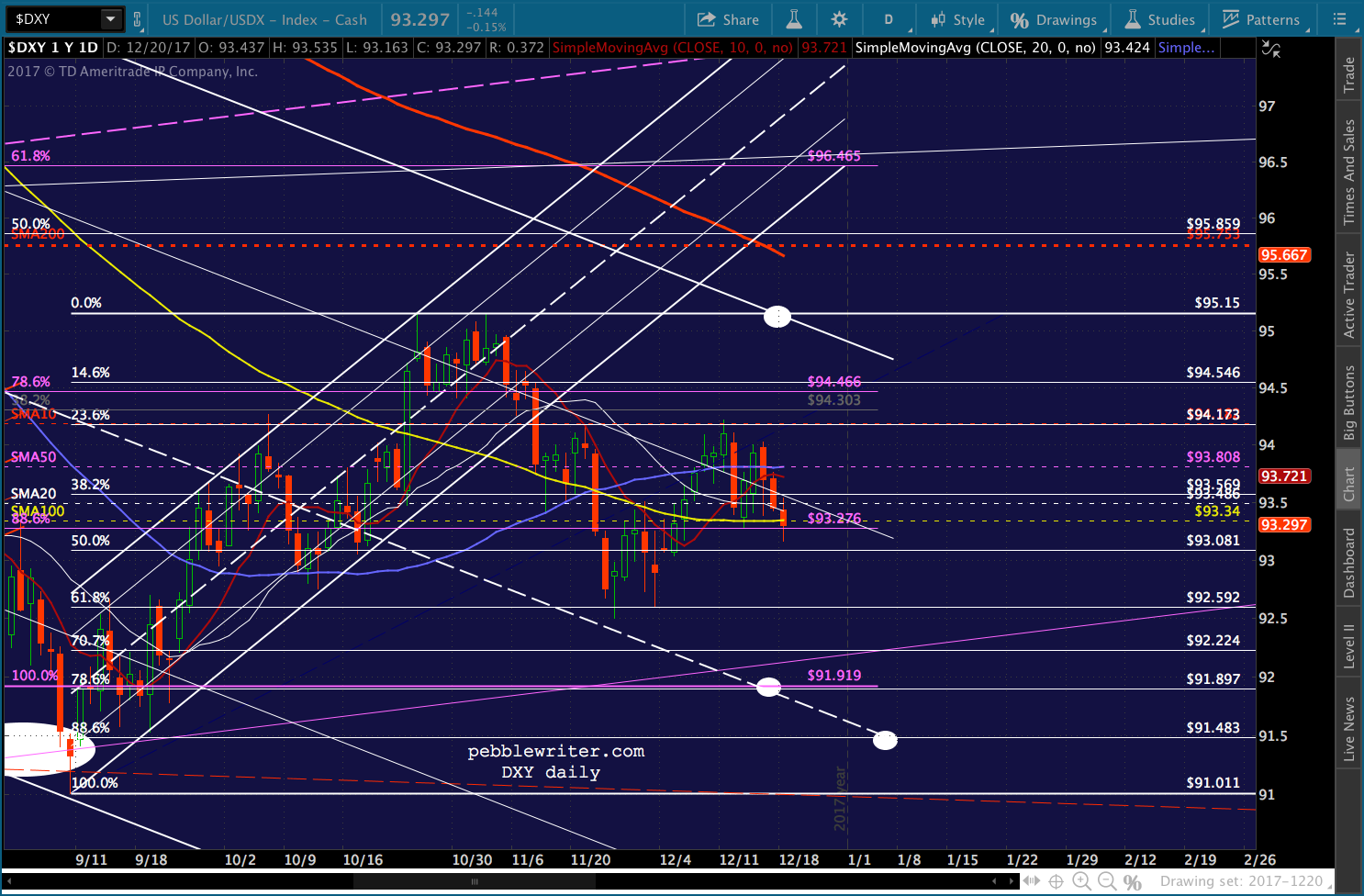
Task: Click the pebblewriter.com text annotation
Action: 556,751
